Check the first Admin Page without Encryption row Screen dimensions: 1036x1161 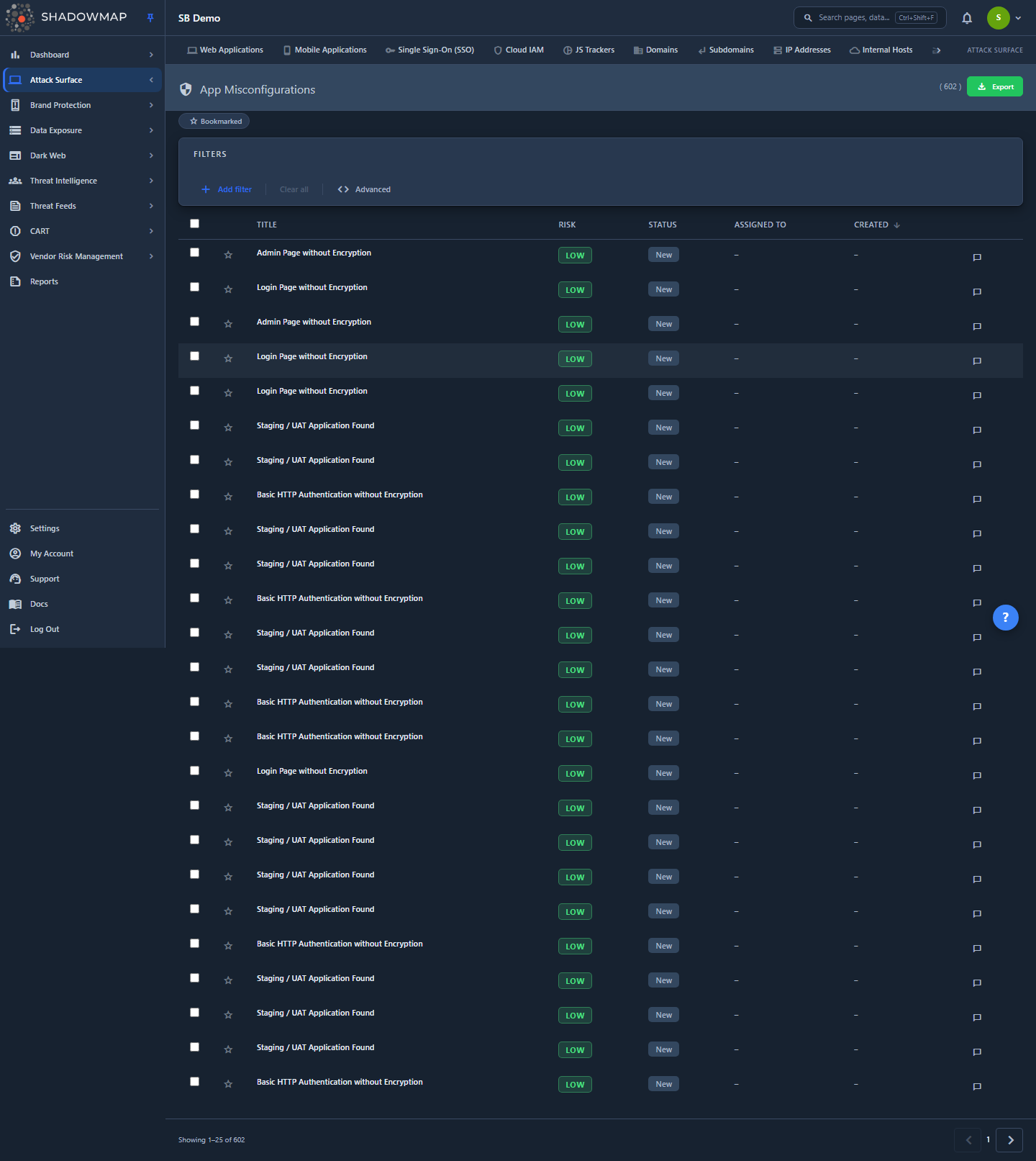click(194, 252)
